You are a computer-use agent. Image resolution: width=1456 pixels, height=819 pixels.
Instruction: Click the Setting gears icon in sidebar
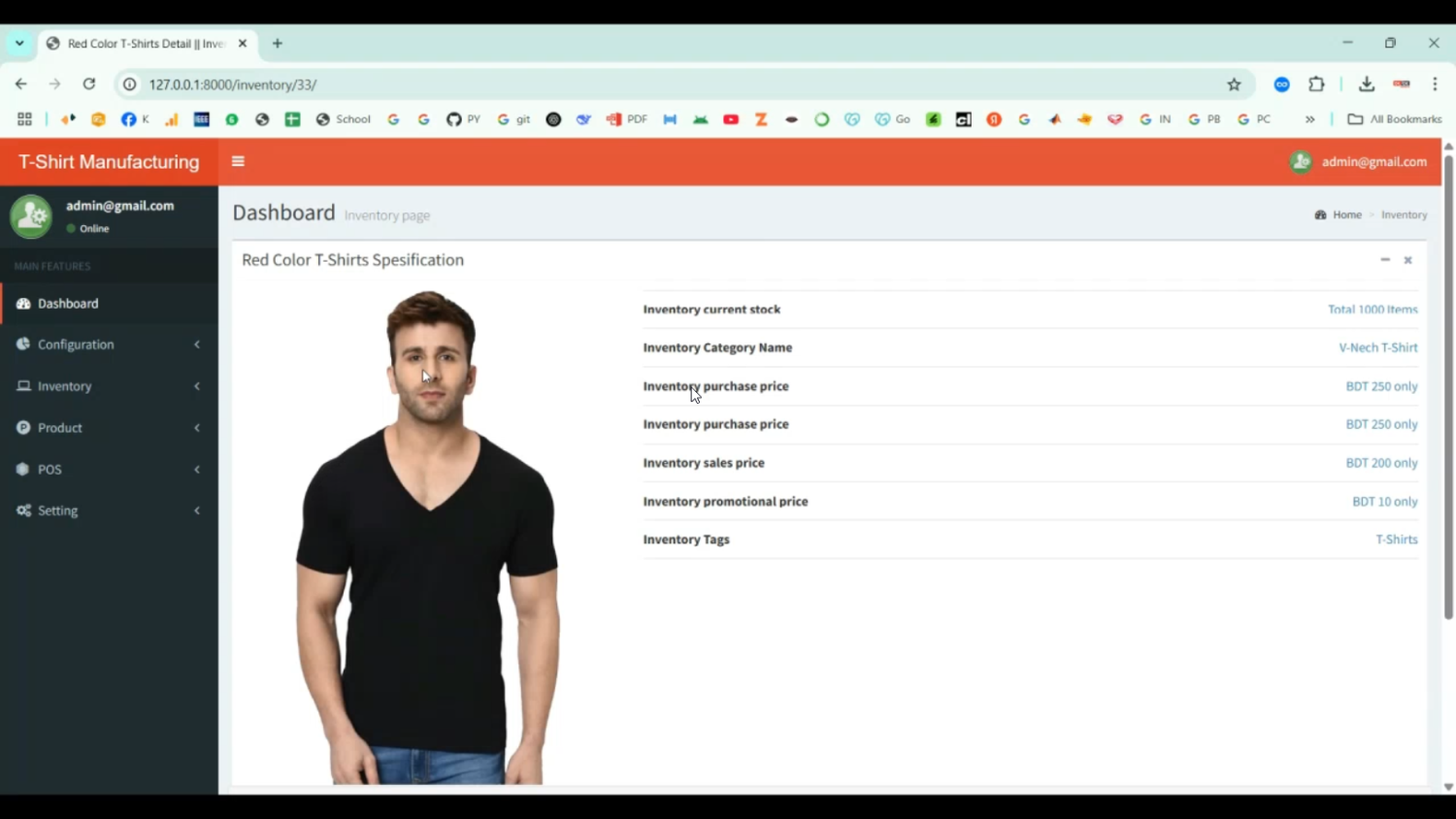pyautogui.click(x=23, y=510)
